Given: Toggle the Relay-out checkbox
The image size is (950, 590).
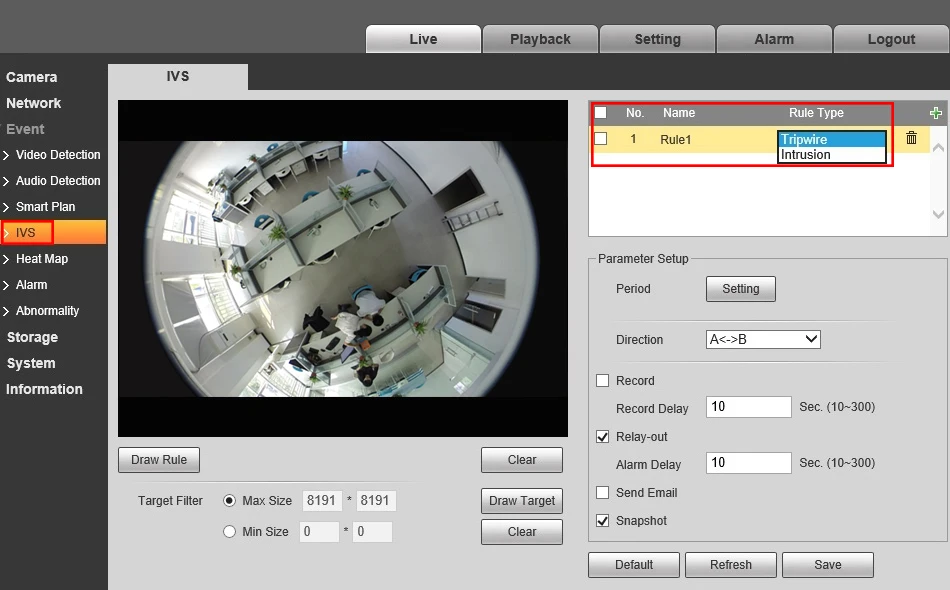Looking at the screenshot, I should coord(602,437).
